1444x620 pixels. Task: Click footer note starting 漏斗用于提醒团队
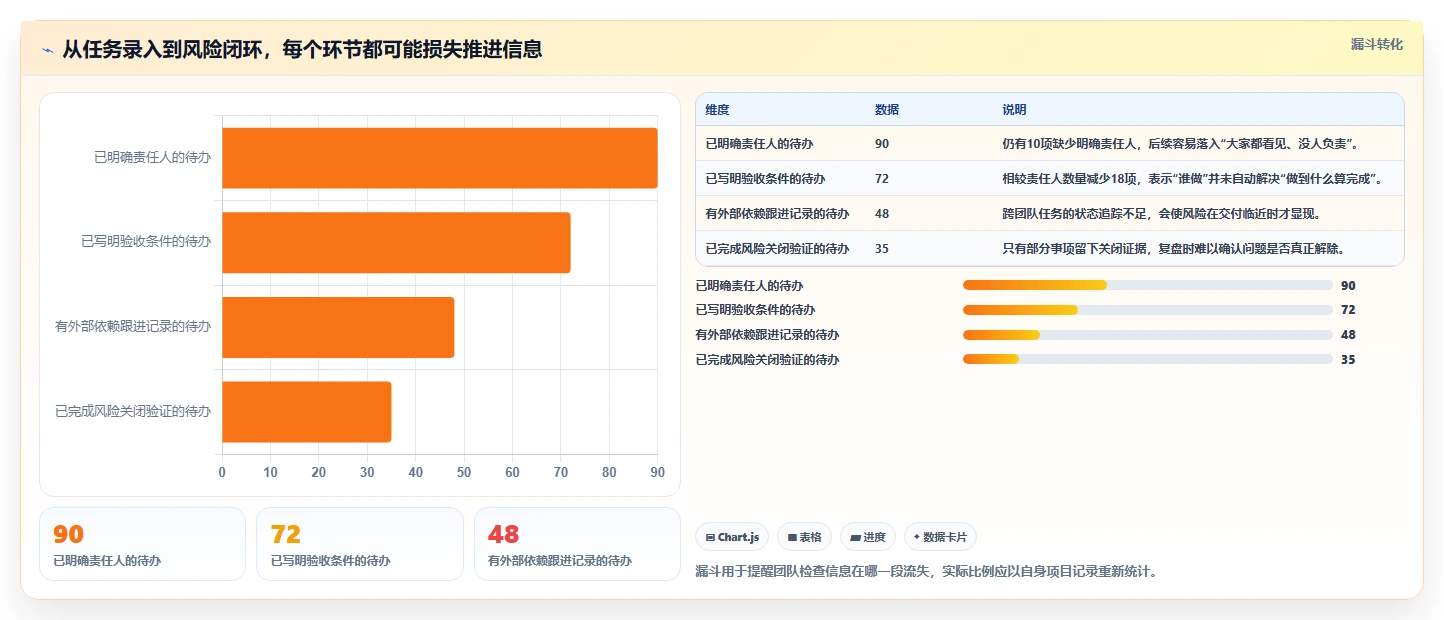tap(926, 572)
